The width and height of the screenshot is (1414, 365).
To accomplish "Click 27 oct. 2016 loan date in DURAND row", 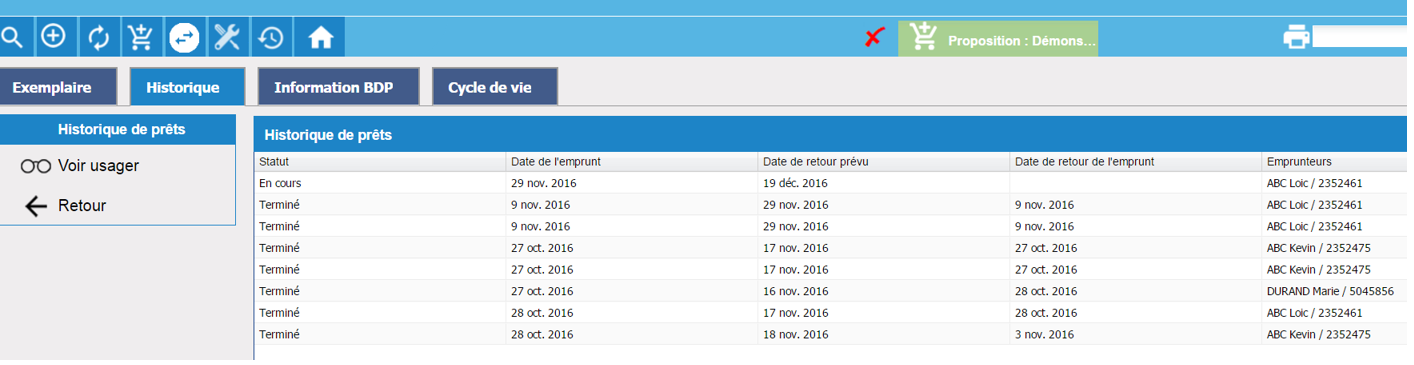I will click(x=542, y=291).
